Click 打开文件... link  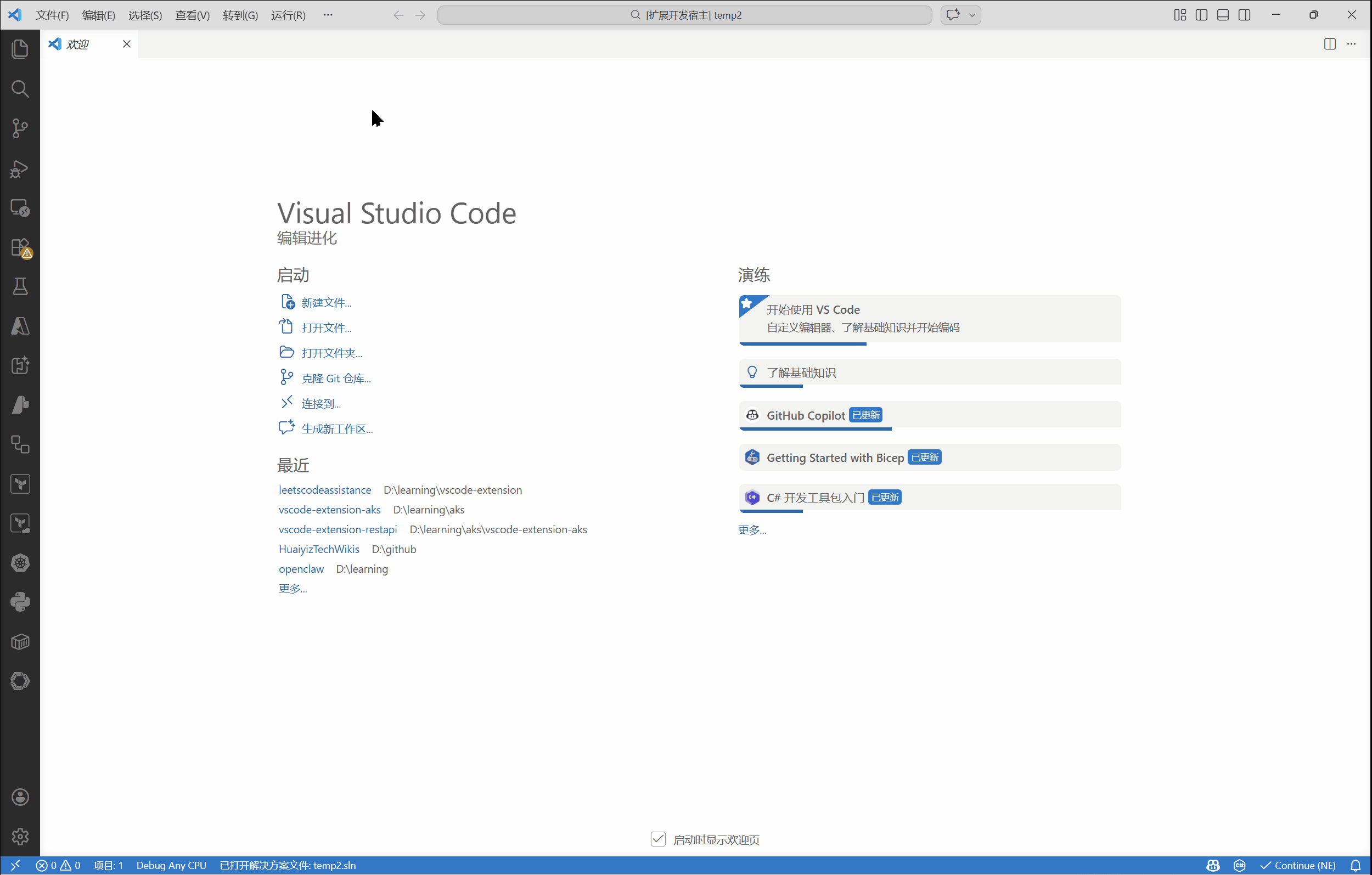[x=327, y=328]
